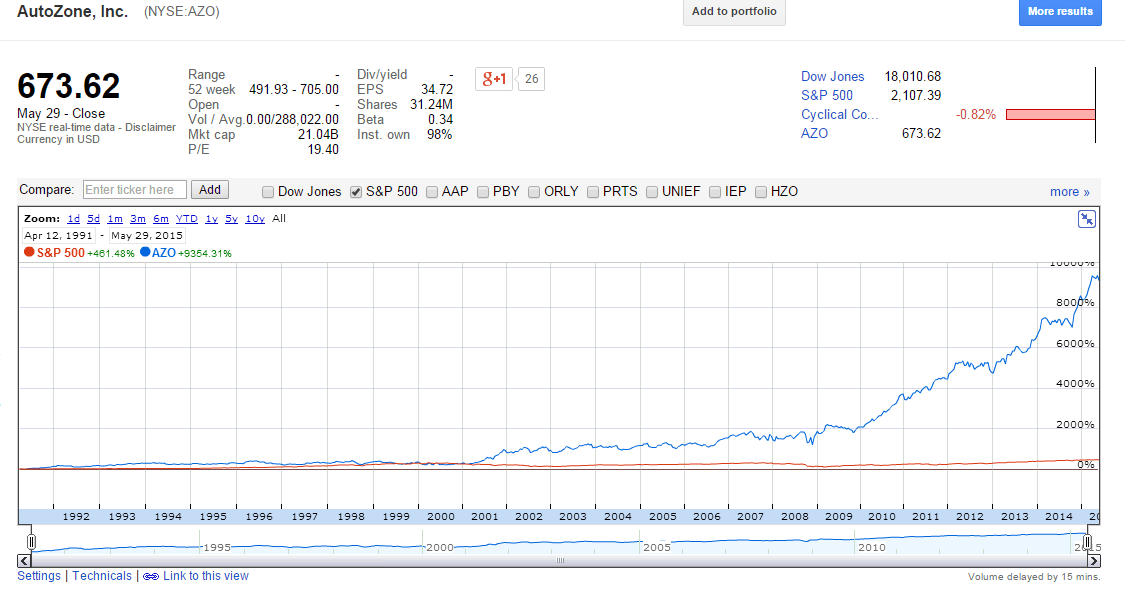
Task: Set chart zoom to YTD
Action: coord(187,219)
